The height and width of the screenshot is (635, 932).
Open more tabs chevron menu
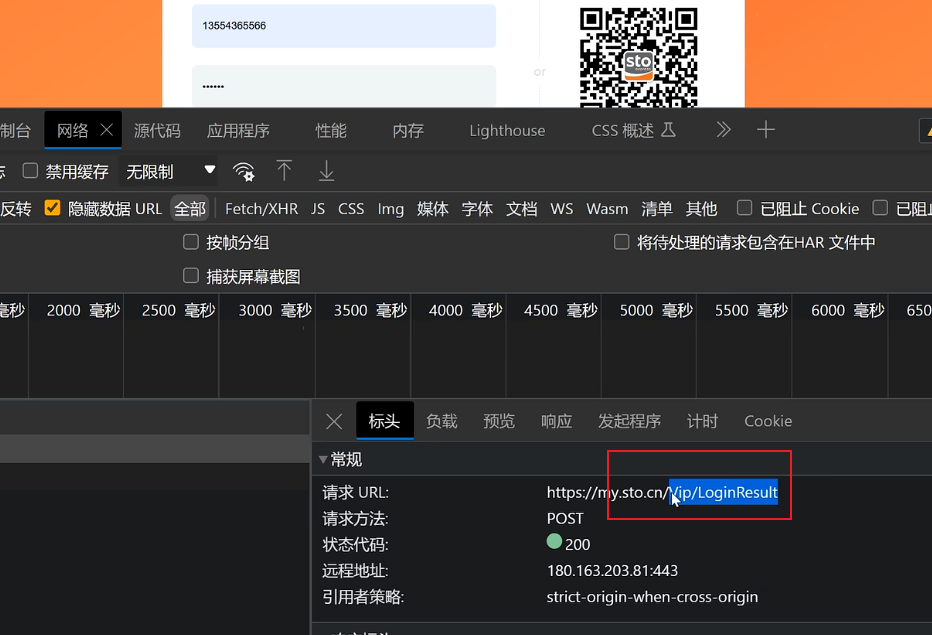click(724, 130)
